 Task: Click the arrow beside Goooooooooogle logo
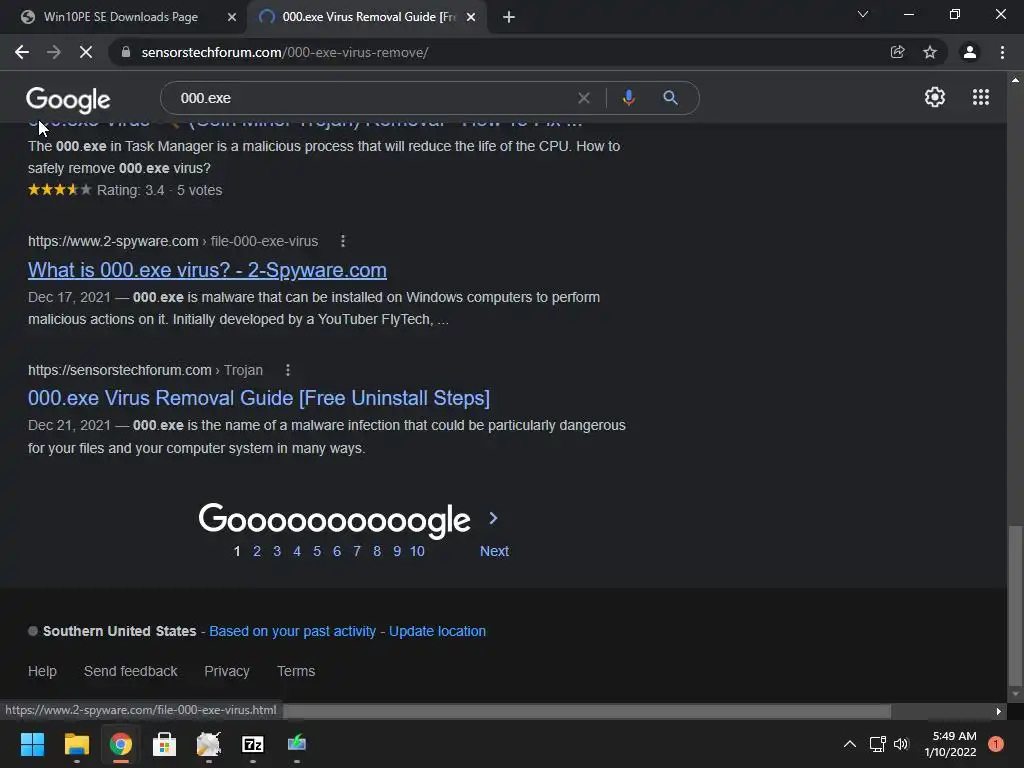494,519
